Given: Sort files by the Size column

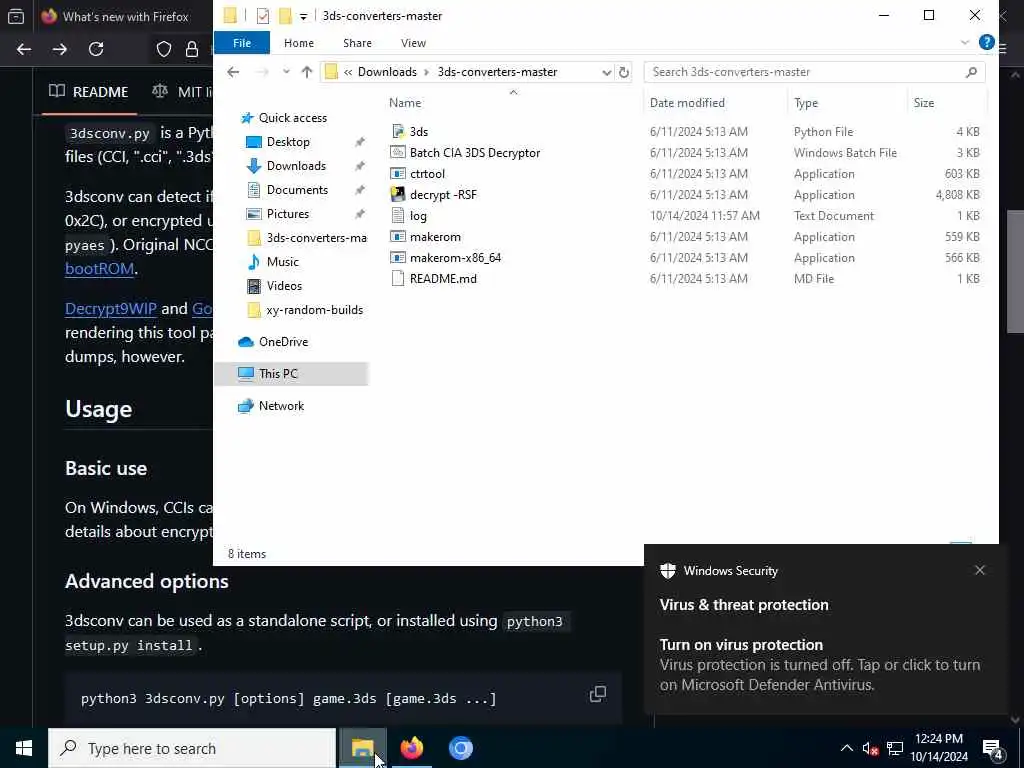Looking at the screenshot, I should point(923,103).
